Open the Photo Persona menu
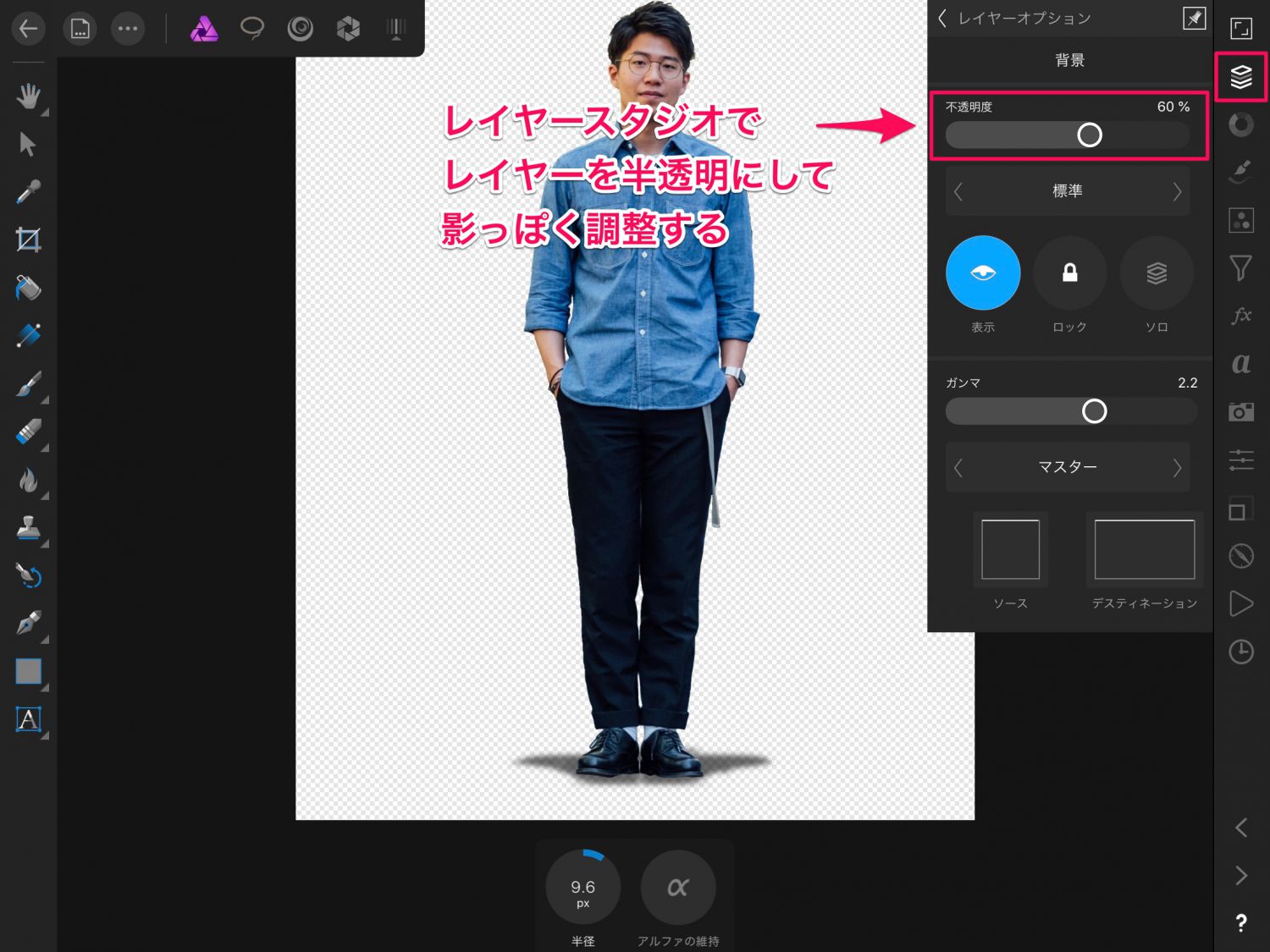Viewport: 1270px width, 952px height. click(x=204, y=30)
